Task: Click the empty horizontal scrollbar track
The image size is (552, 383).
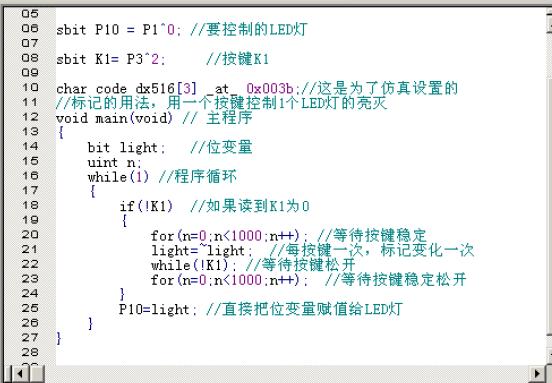Action: (x=287, y=374)
